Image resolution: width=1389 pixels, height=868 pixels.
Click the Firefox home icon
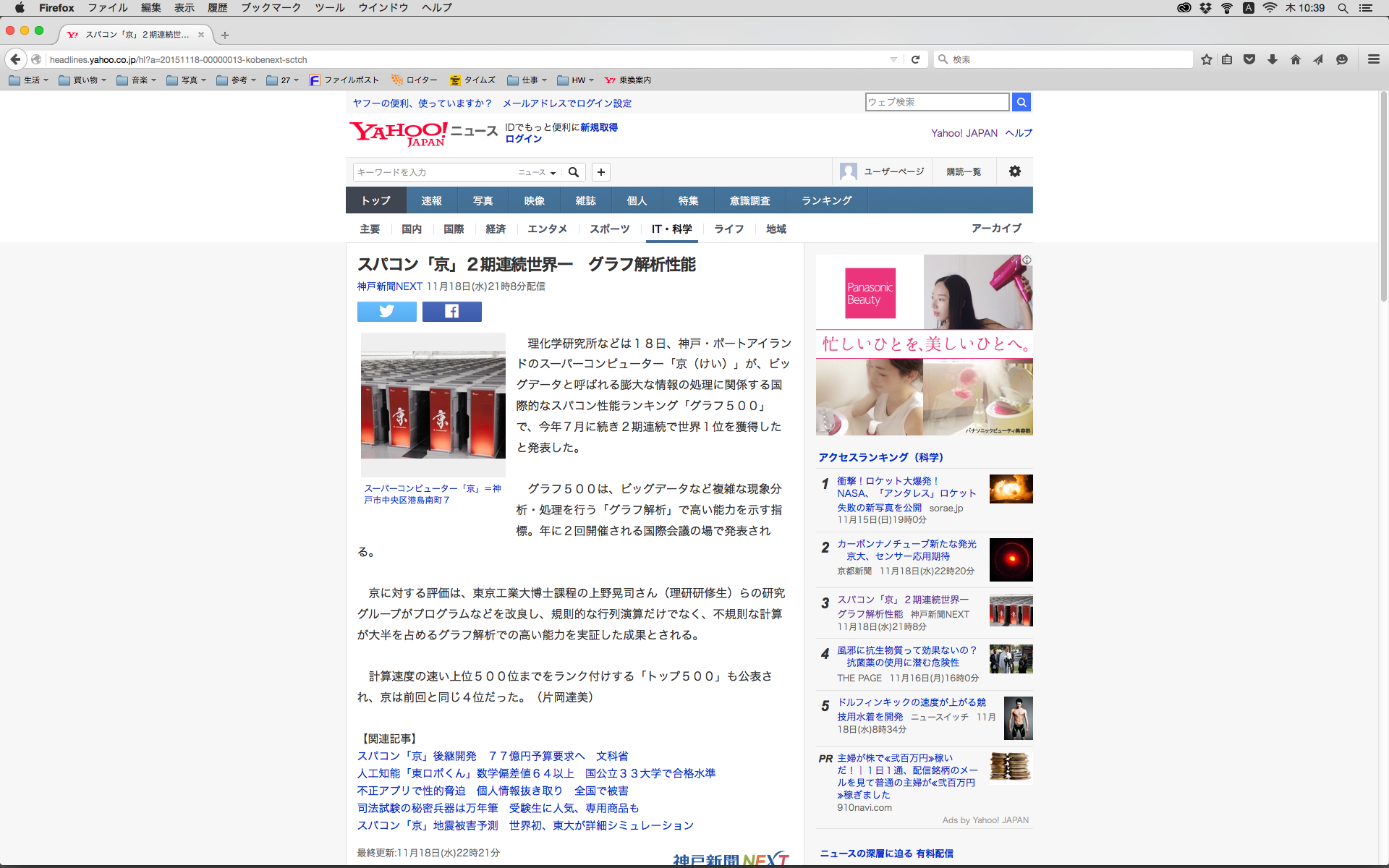coord(1295,59)
